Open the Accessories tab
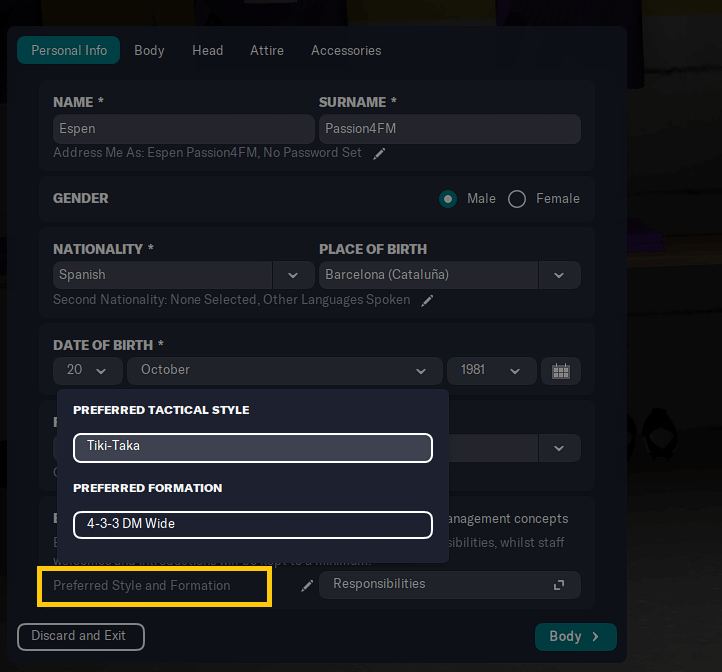Image resolution: width=722 pixels, height=672 pixels. click(x=346, y=50)
